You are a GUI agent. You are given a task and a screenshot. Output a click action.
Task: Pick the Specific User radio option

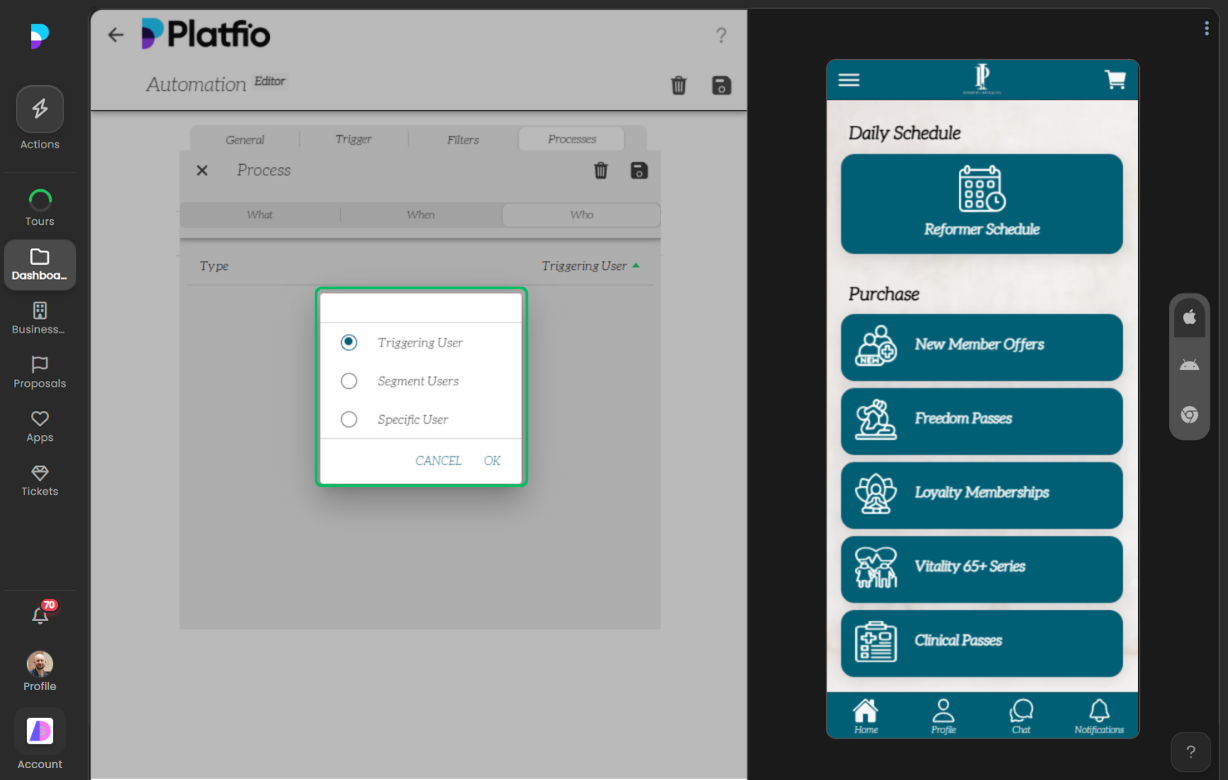349,420
